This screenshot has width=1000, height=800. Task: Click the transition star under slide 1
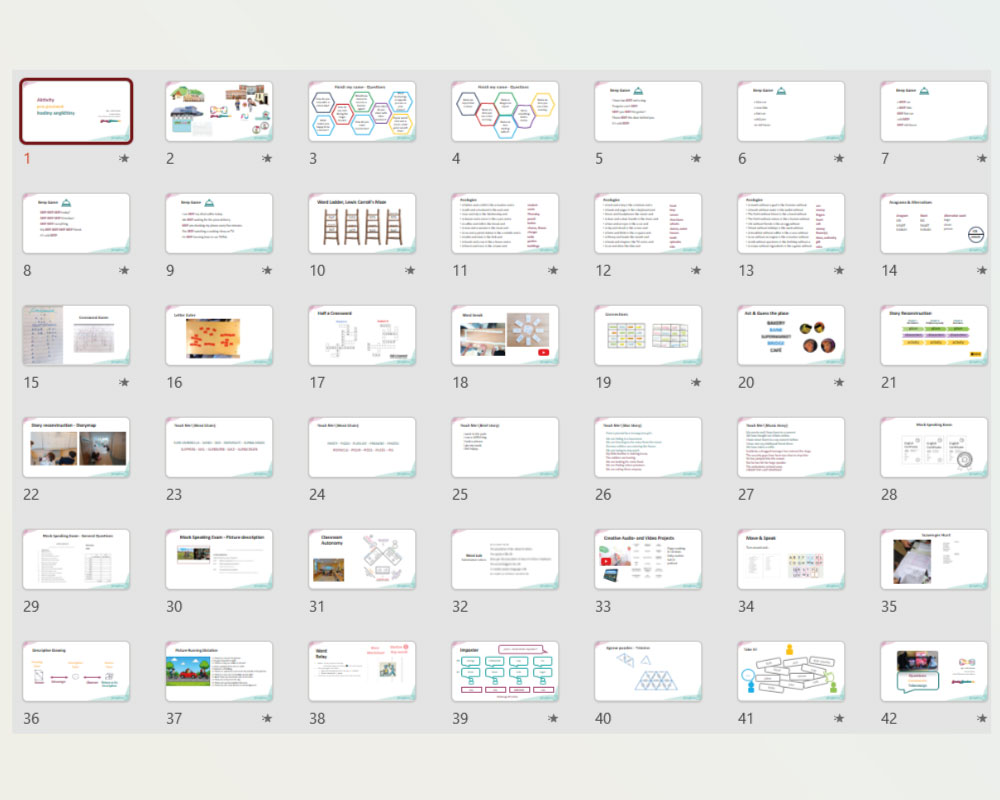pos(124,158)
